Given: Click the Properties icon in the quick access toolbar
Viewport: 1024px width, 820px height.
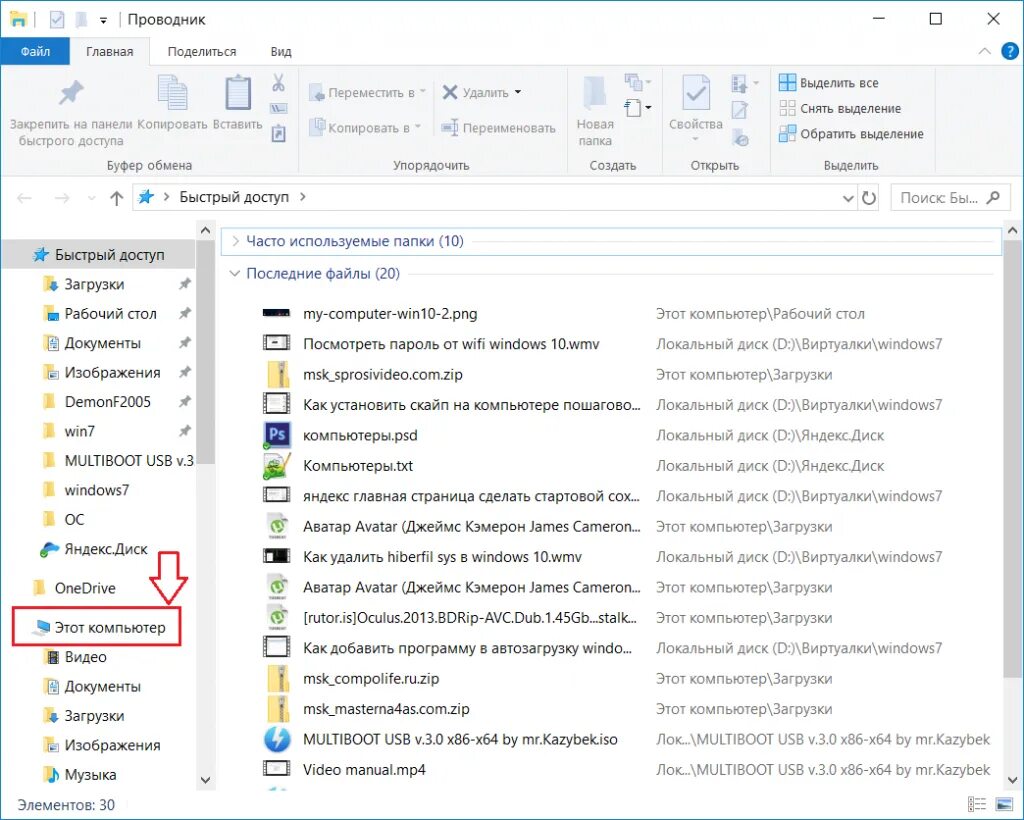Looking at the screenshot, I should click(x=57, y=20).
